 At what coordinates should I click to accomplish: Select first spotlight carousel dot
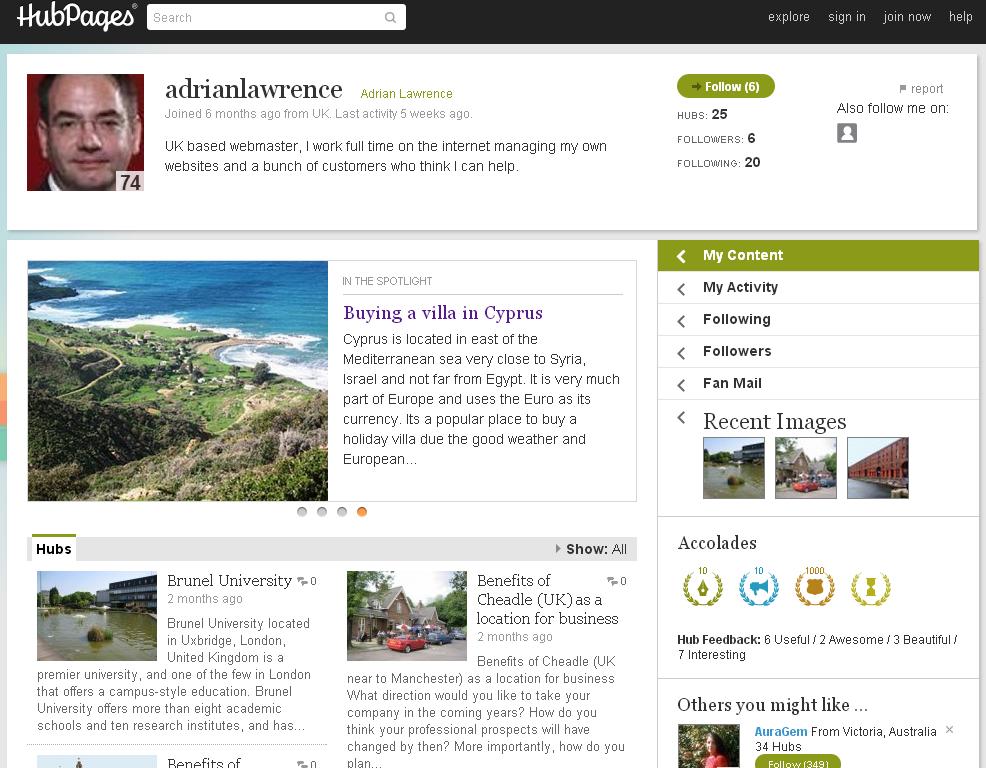(x=302, y=511)
